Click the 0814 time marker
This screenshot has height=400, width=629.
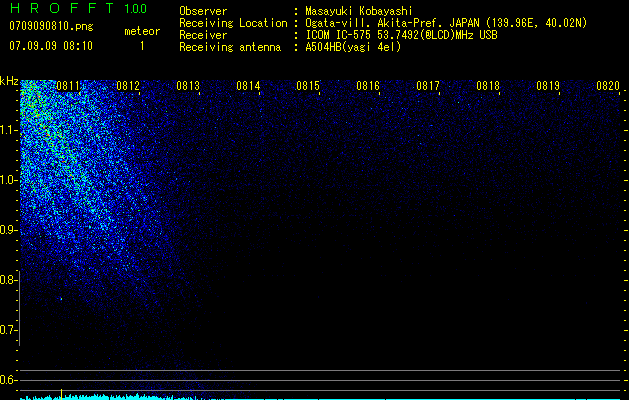coord(248,86)
